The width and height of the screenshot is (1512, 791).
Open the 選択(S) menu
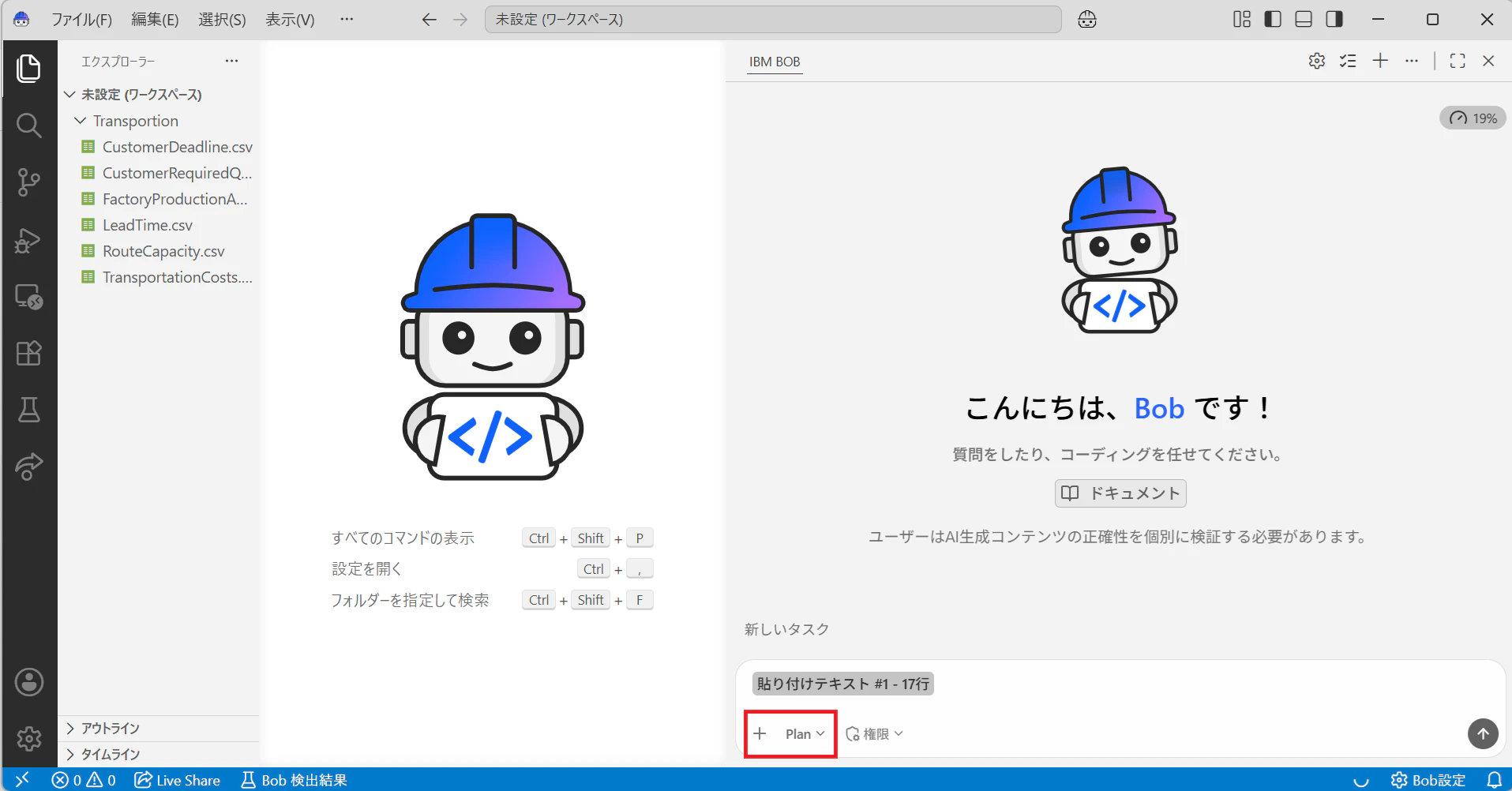[222, 19]
